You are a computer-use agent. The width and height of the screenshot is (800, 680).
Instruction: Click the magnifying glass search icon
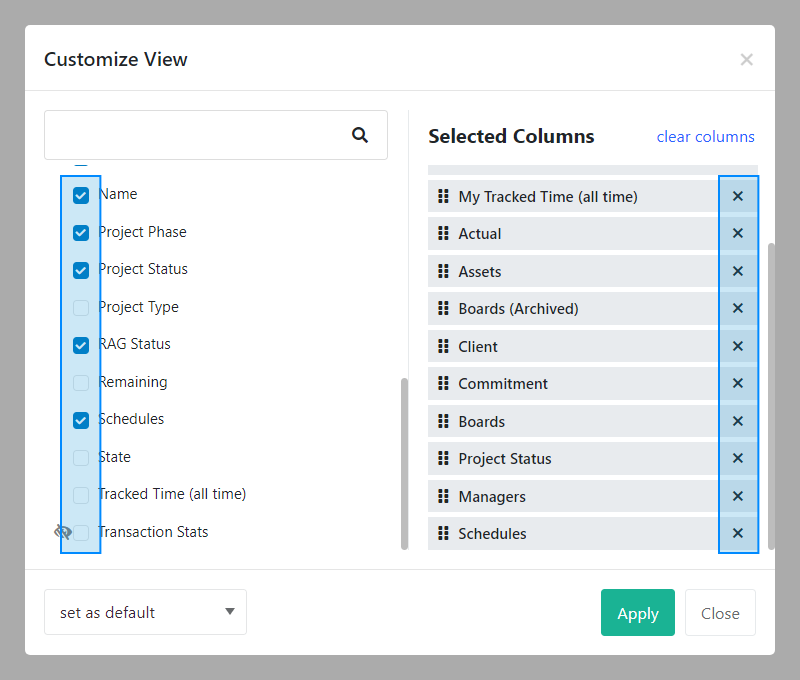[359, 133]
